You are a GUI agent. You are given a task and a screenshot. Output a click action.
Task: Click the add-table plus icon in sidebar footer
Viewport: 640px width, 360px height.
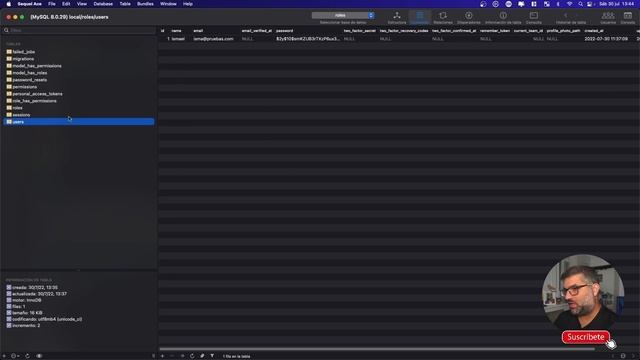[4, 356]
